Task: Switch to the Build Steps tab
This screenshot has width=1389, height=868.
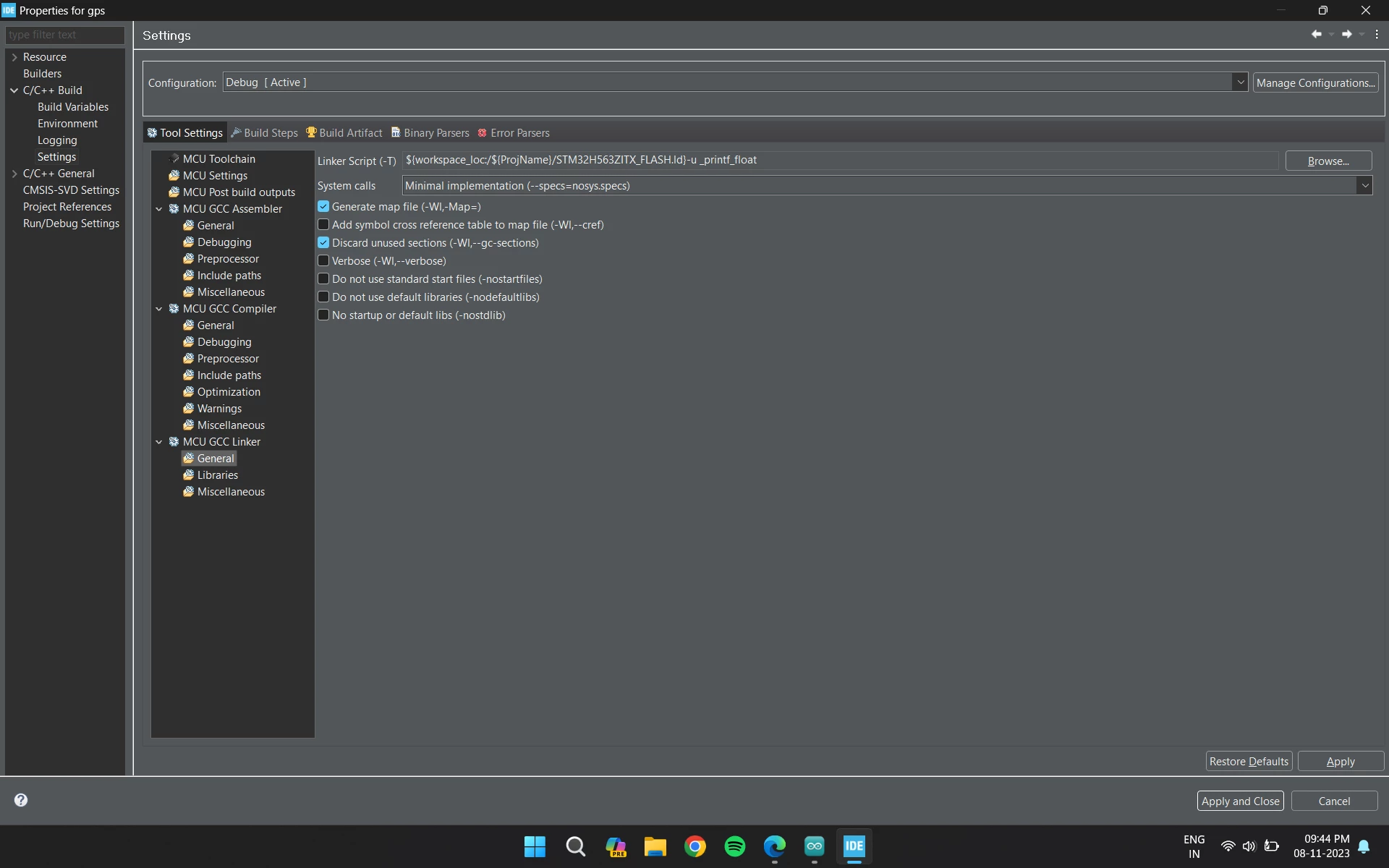Action: click(264, 133)
